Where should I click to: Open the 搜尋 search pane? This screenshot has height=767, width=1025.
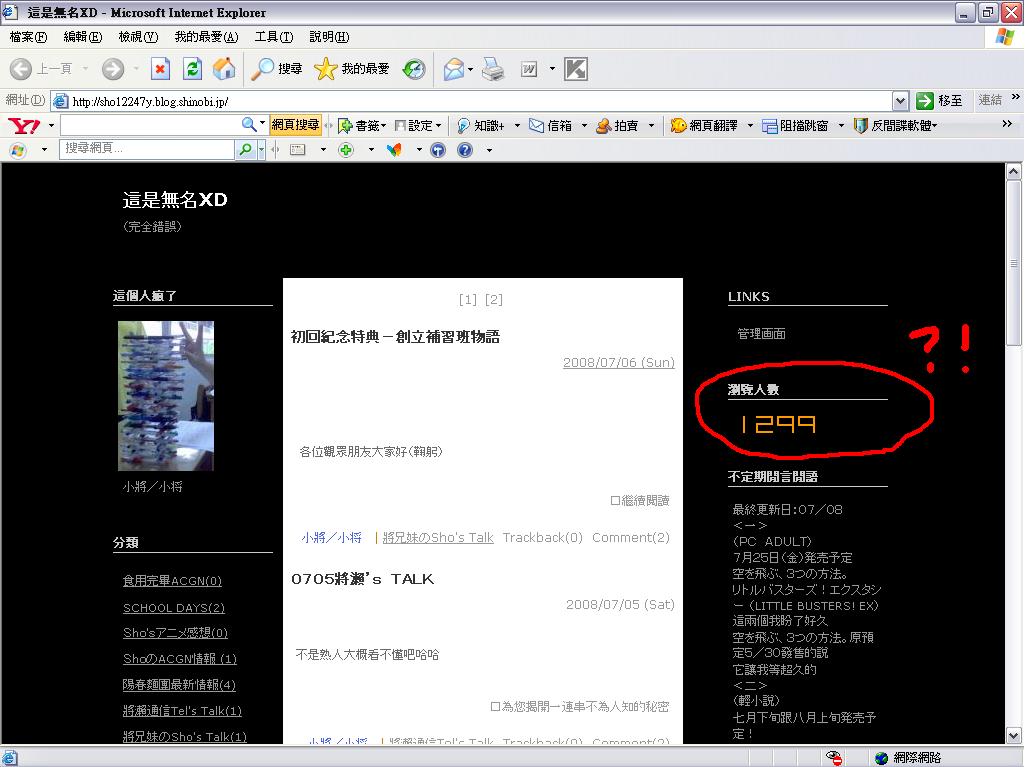tap(277, 69)
